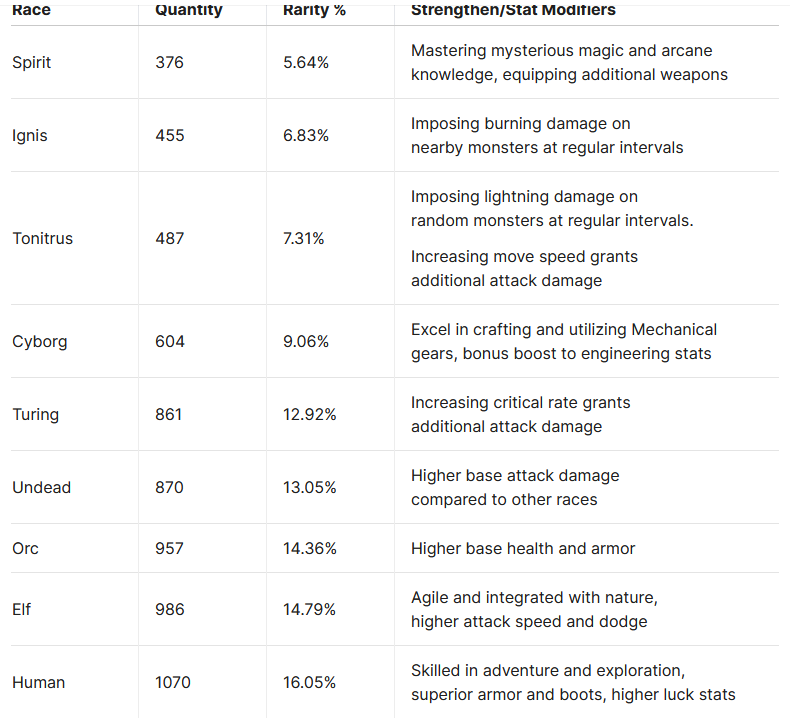Select the 12.92% rarity value
Viewport: 790px width, 721px height.
310,414
